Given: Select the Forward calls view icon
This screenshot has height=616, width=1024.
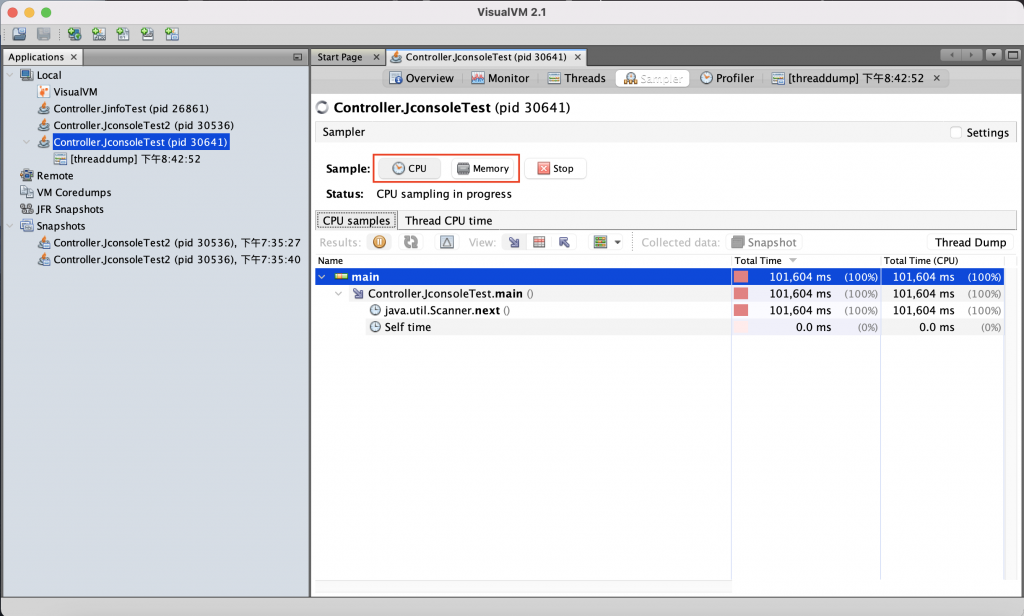Looking at the screenshot, I should (x=515, y=242).
